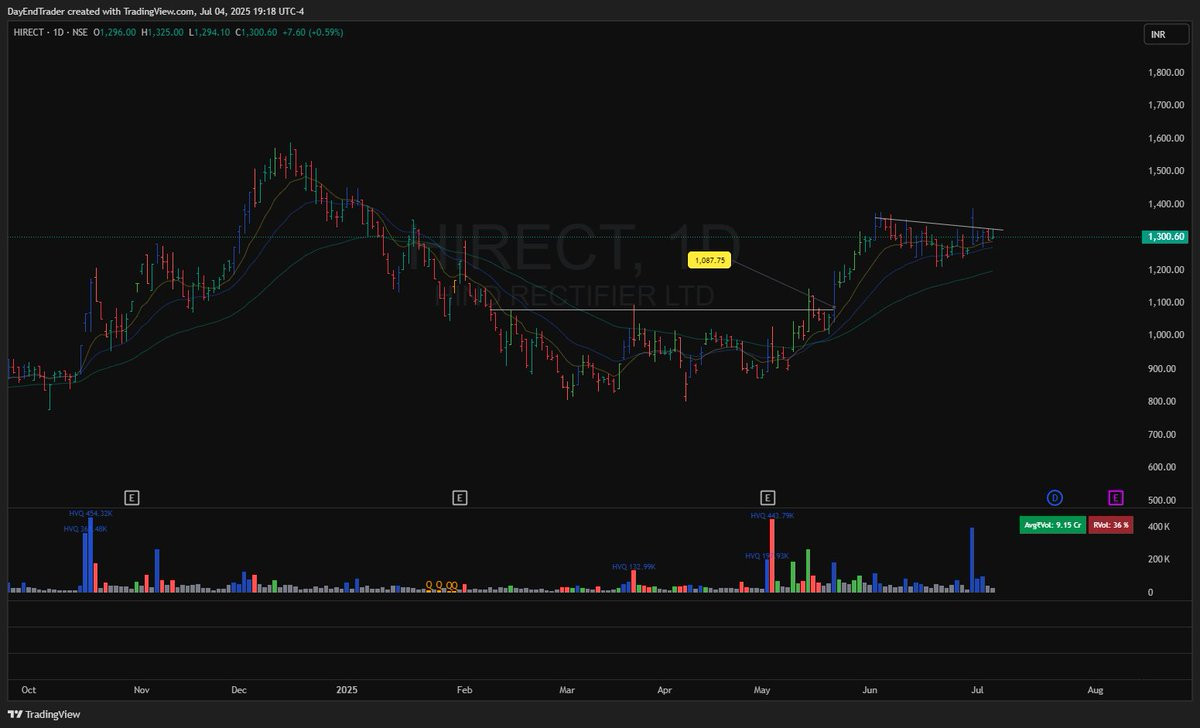Open the earnings marker near February

(459, 497)
